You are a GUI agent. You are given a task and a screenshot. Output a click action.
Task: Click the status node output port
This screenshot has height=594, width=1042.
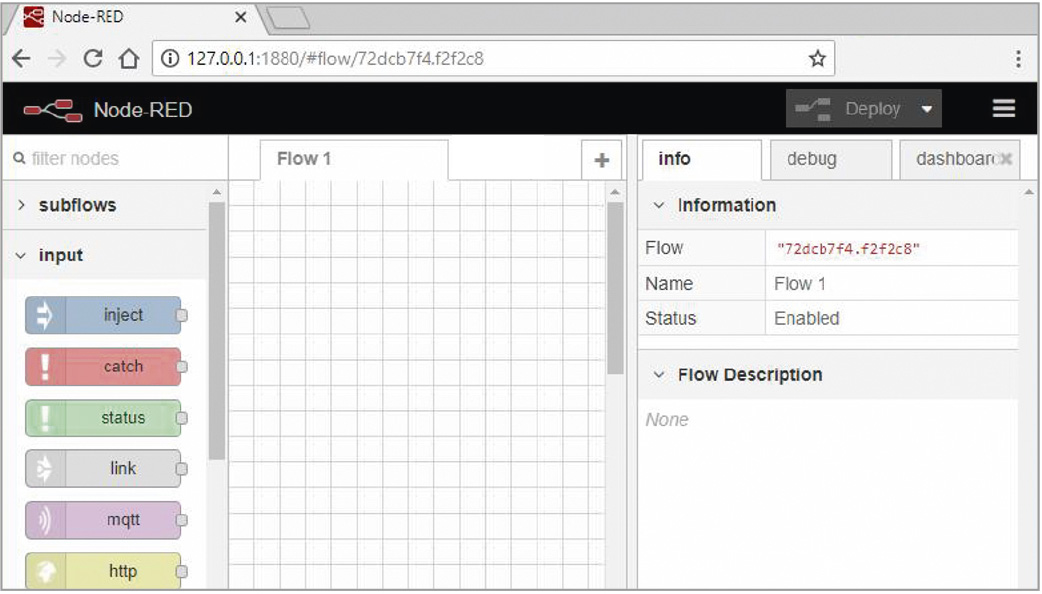click(x=181, y=418)
